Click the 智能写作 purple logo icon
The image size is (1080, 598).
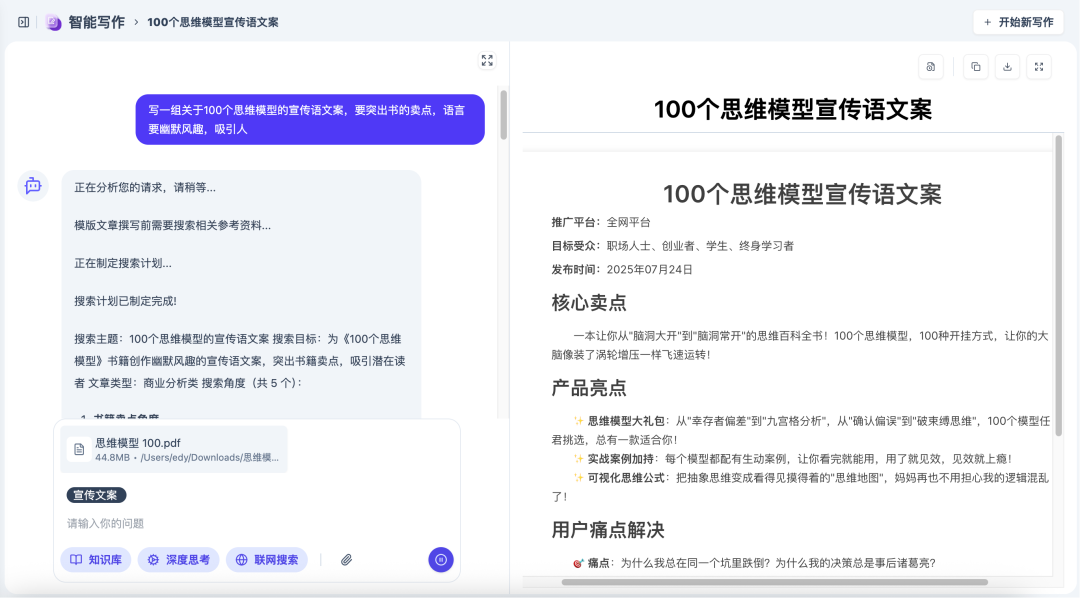tap(54, 22)
